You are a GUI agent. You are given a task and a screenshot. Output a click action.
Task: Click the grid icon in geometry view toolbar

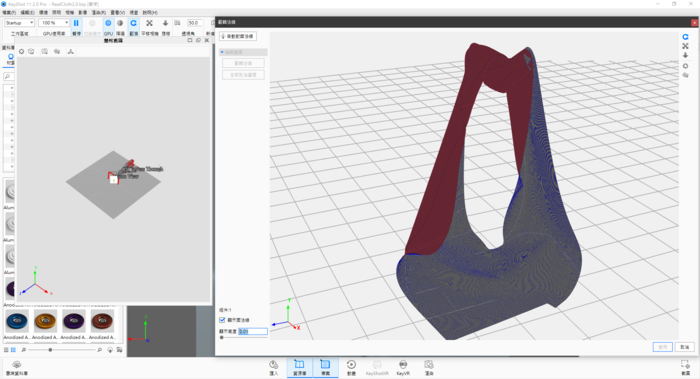45,51
